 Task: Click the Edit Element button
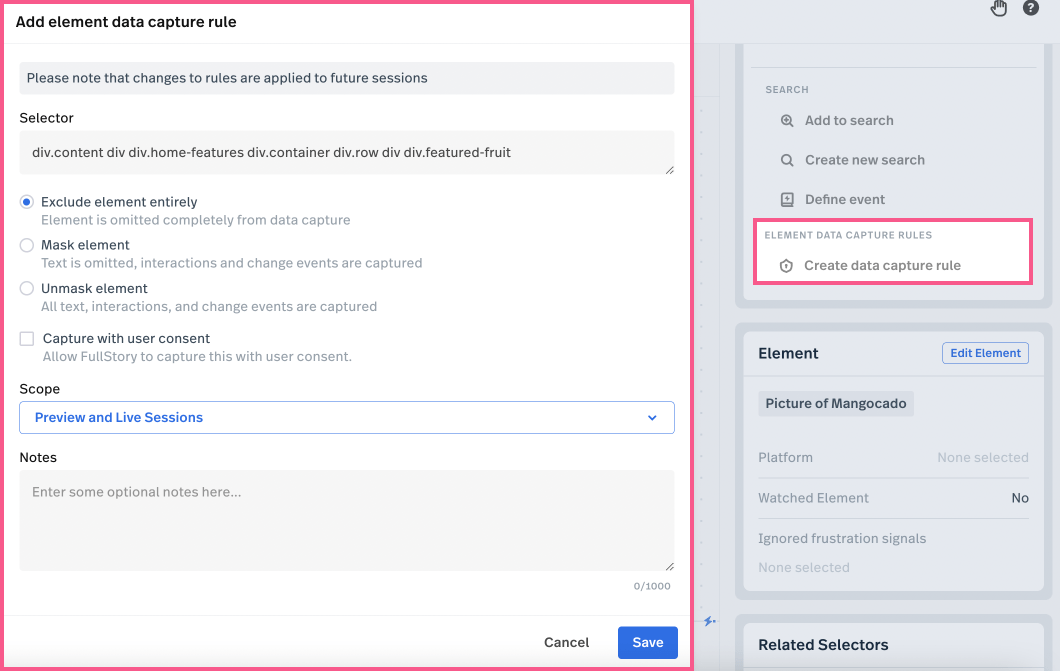tap(985, 353)
